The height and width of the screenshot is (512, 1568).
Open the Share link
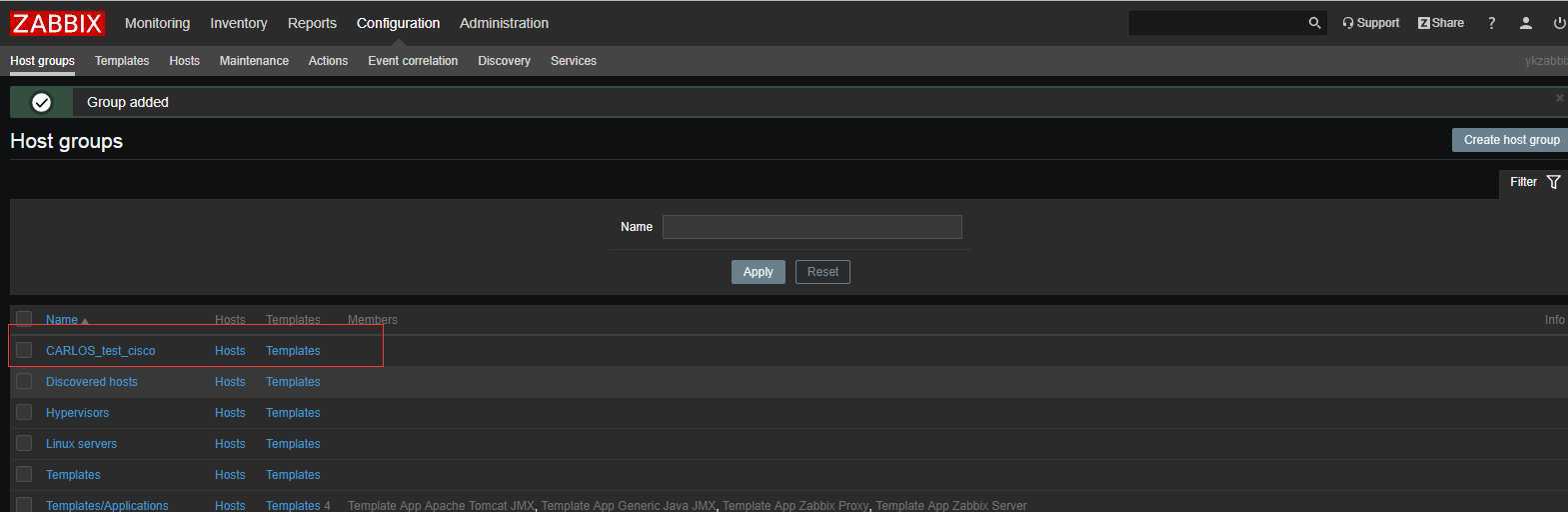click(1440, 23)
